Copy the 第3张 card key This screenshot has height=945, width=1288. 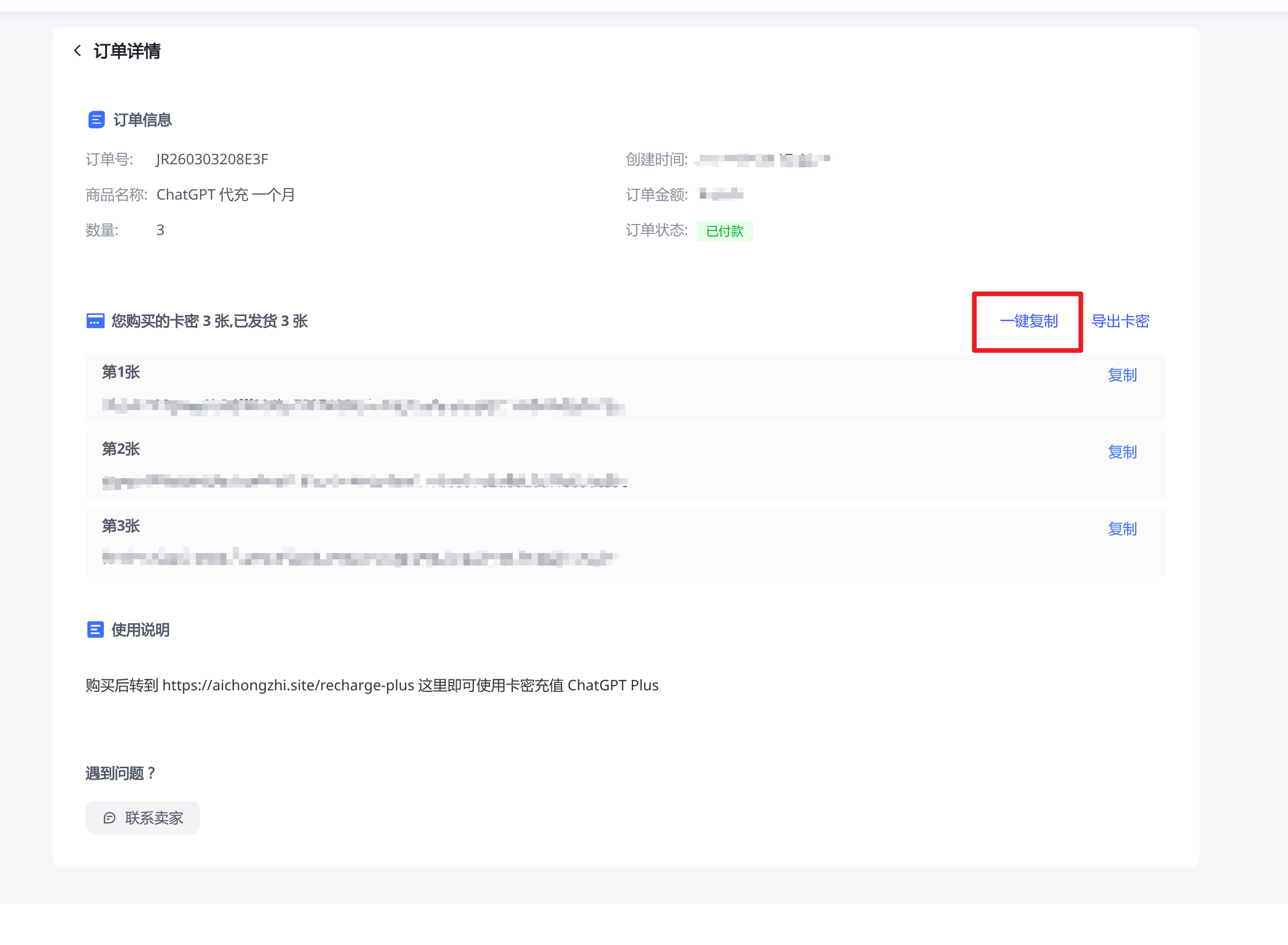pos(1122,529)
